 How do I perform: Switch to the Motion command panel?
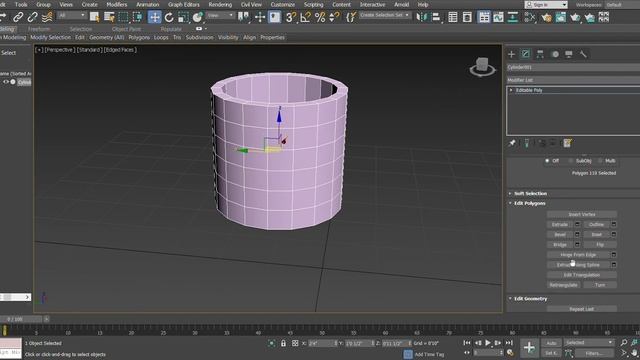pos(555,54)
